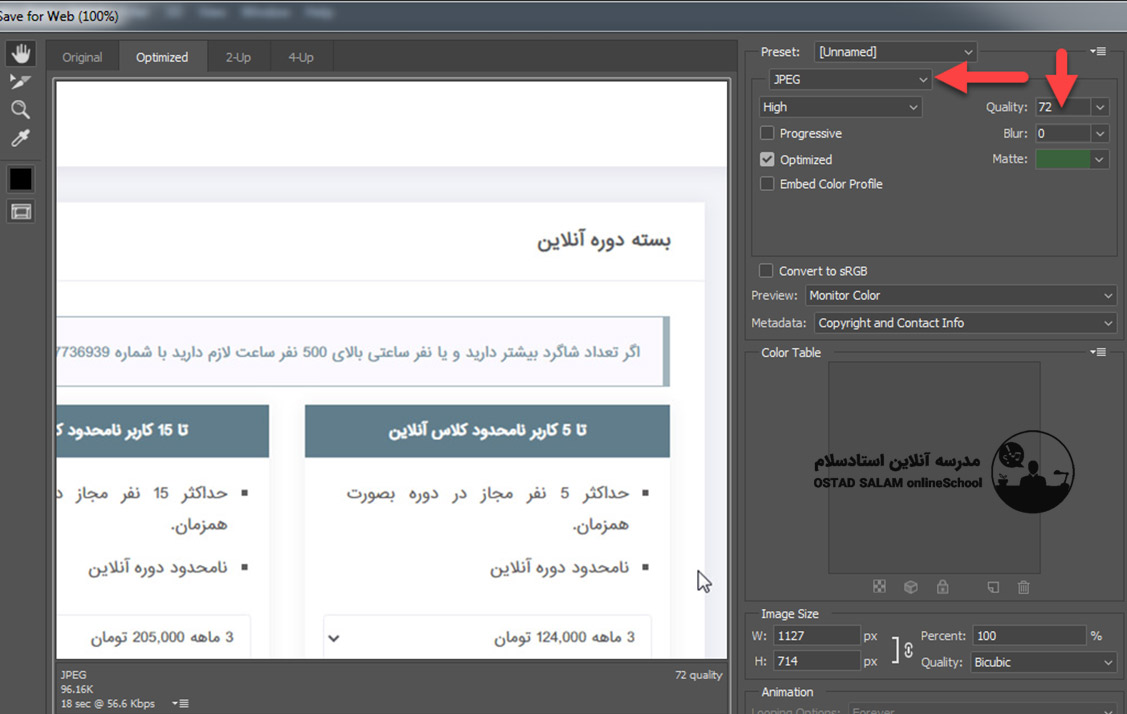Screen dimensions: 1127x714
Task: Click the delete color trash icon
Action: [x=1023, y=587]
